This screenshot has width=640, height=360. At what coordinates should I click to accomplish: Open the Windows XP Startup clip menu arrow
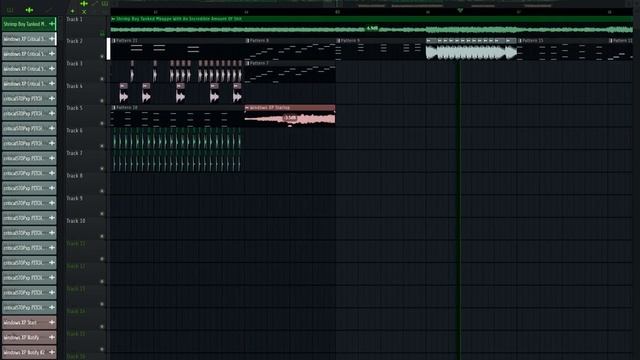(x=247, y=108)
